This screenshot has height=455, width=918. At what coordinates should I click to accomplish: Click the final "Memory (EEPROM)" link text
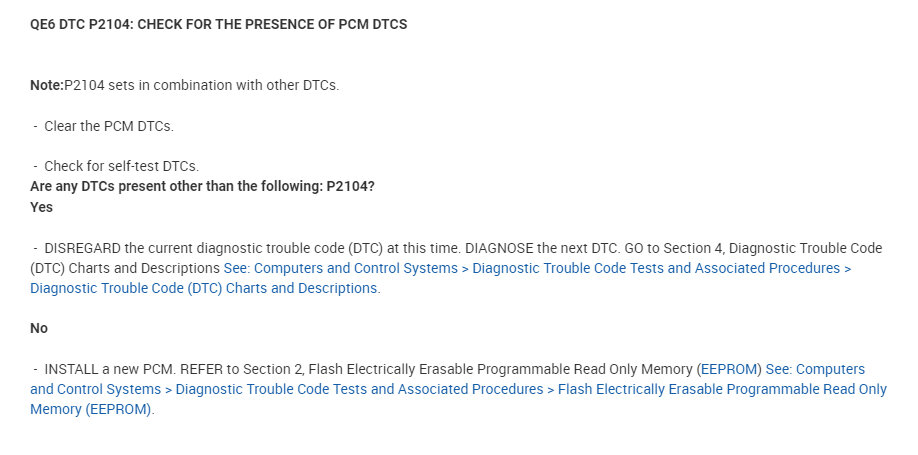click(x=91, y=409)
